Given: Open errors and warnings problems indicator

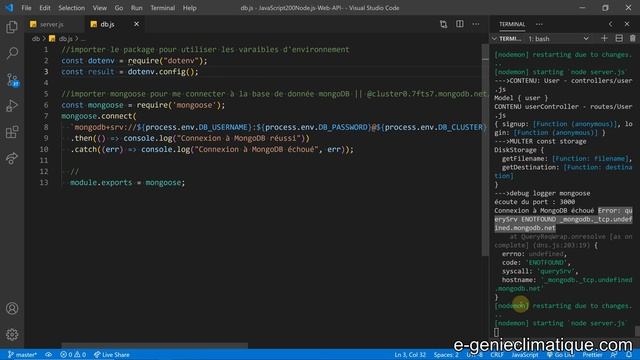Looking at the screenshot, I should [73, 355].
